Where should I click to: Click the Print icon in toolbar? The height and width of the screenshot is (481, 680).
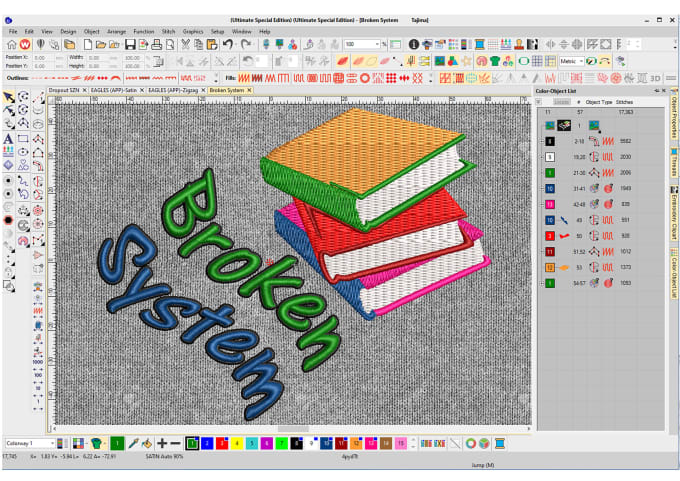click(157, 45)
